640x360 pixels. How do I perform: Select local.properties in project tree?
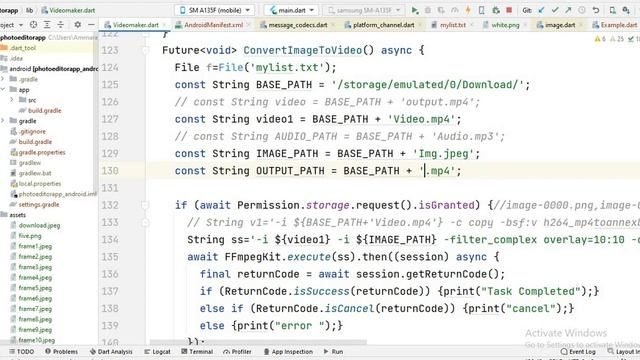[35, 183]
